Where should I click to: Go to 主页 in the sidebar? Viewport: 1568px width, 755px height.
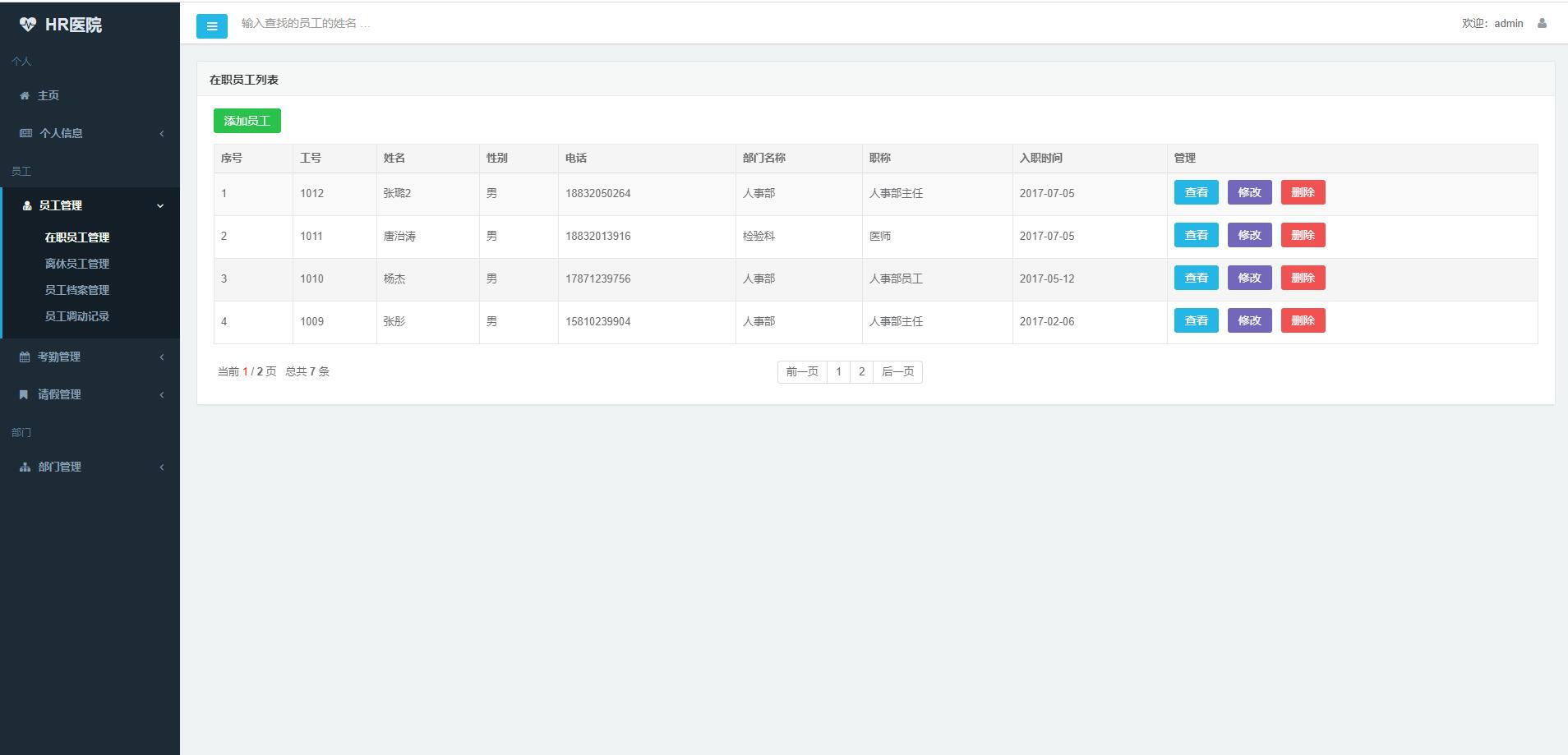pos(48,95)
